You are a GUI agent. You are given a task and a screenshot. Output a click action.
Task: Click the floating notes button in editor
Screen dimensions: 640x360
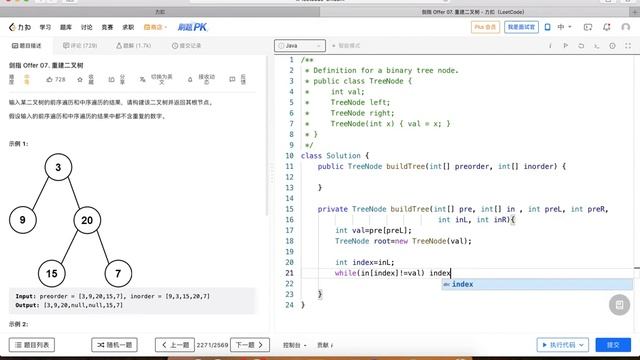click(619, 305)
